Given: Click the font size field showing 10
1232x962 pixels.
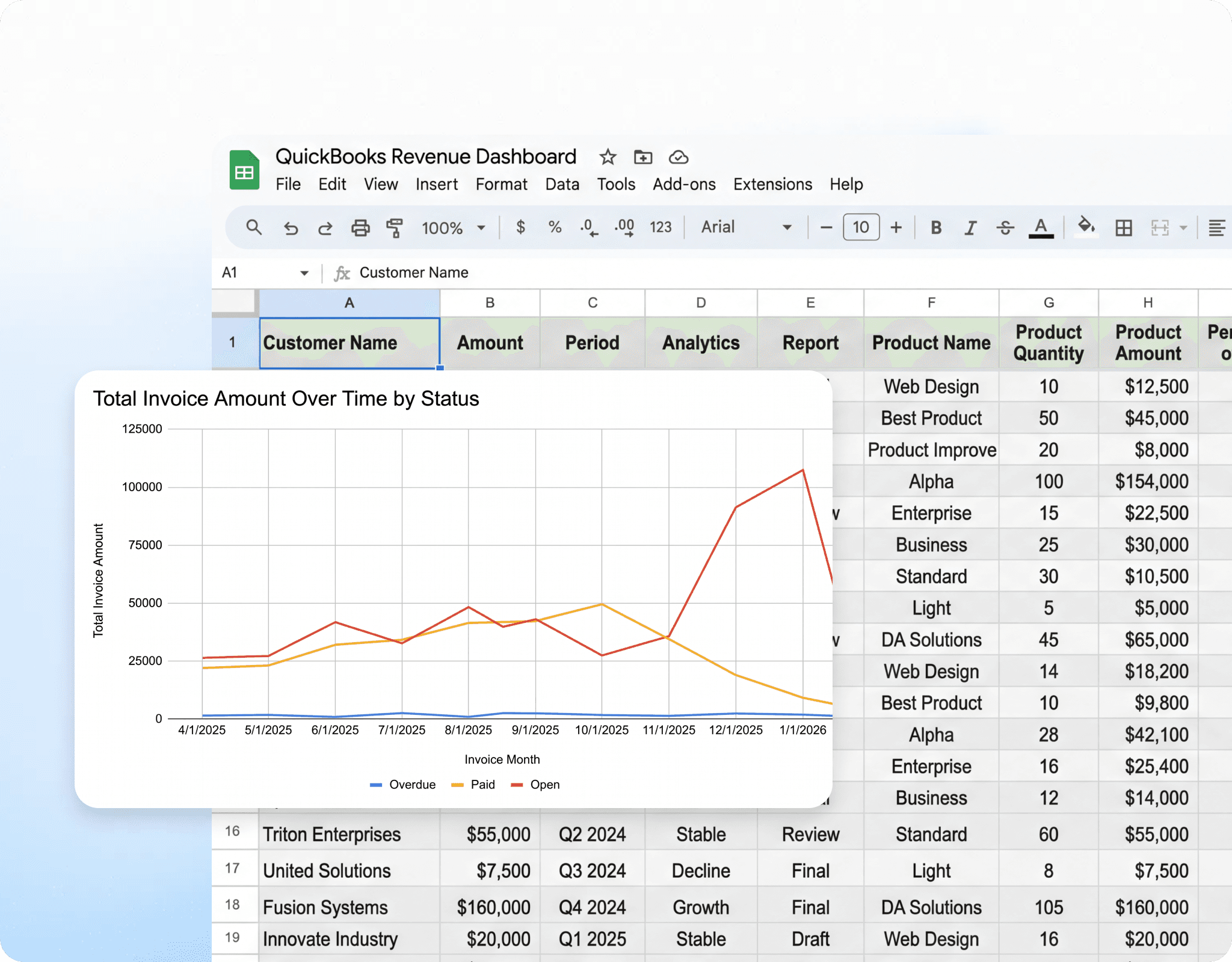Looking at the screenshot, I should pos(861,227).
